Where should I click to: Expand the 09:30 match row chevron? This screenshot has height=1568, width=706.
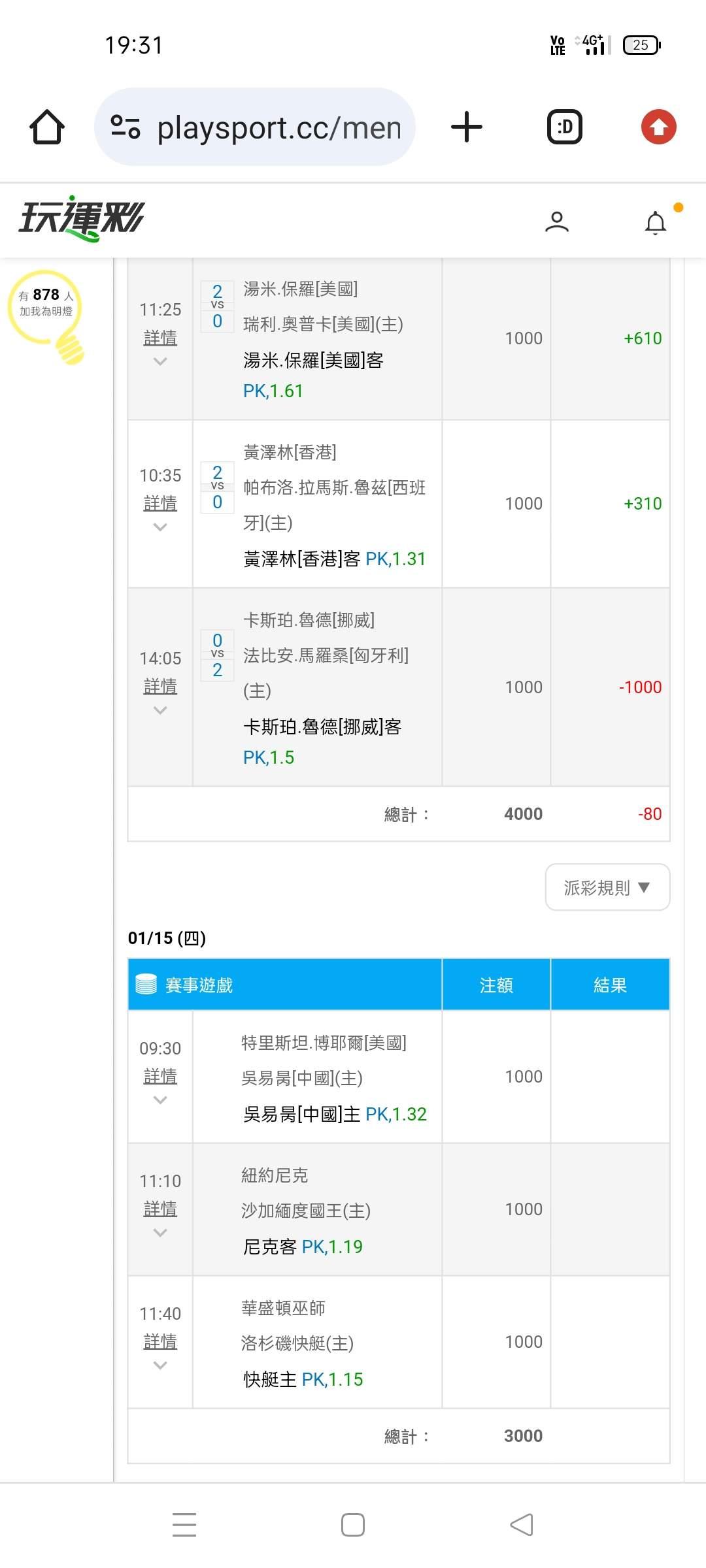(x=160, y=1100)
